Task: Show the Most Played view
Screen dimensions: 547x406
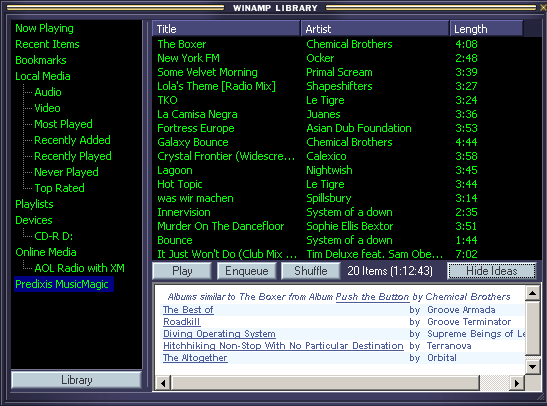Action: point(63,124)
